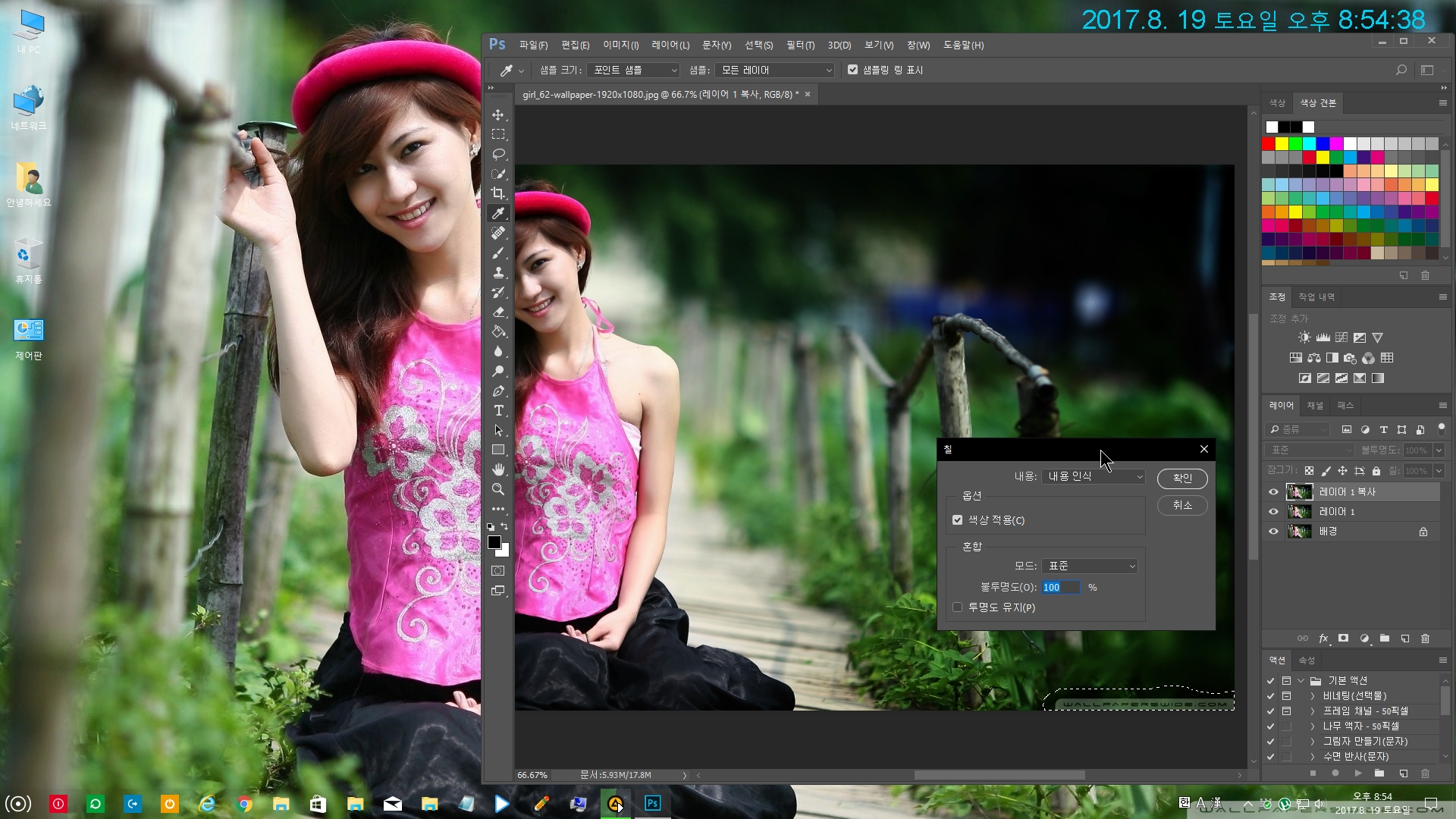The image size is (1456, 819).
Task: Expand the 나무 액자 - 50픽셀 action
Action: pos(1313,726)
